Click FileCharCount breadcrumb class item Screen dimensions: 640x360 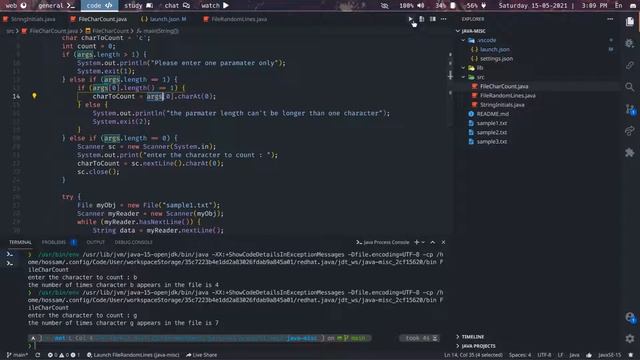[x=107, y=31]
